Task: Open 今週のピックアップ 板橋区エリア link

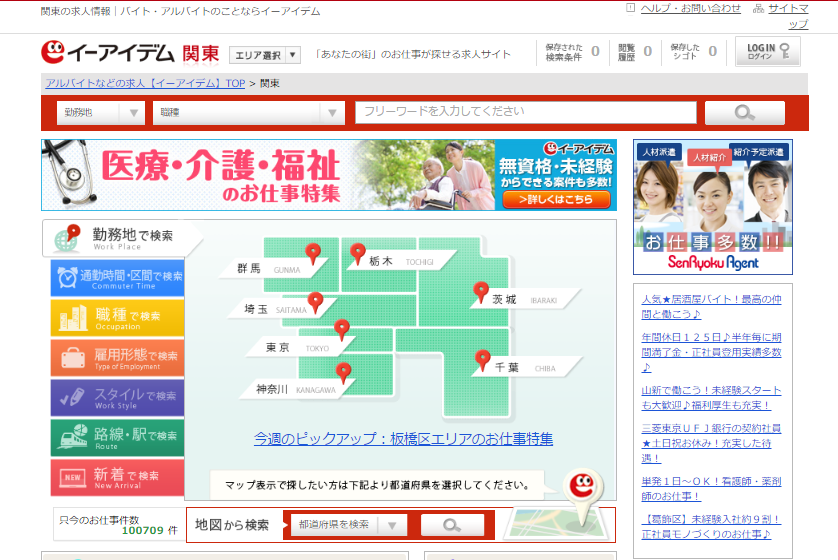Action: coord(404,439)
